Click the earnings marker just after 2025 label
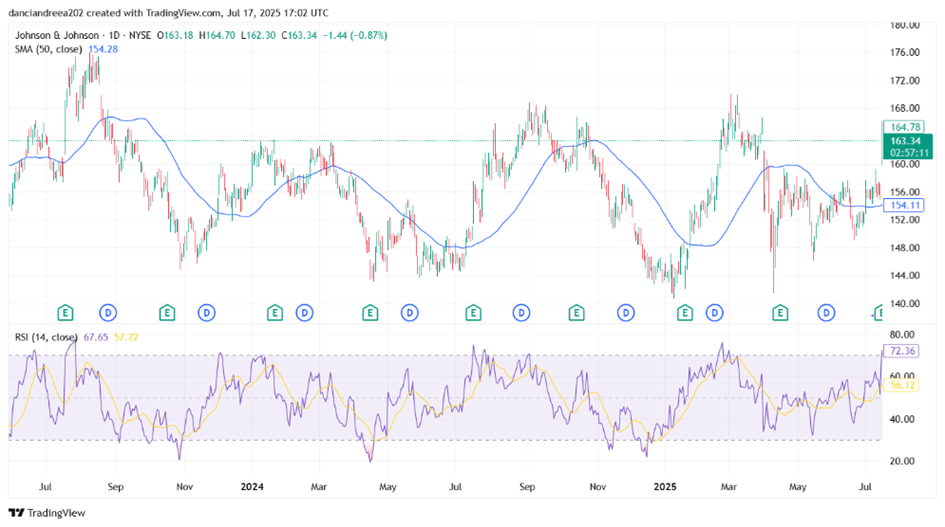945x527 pixels. click(685, 313)
